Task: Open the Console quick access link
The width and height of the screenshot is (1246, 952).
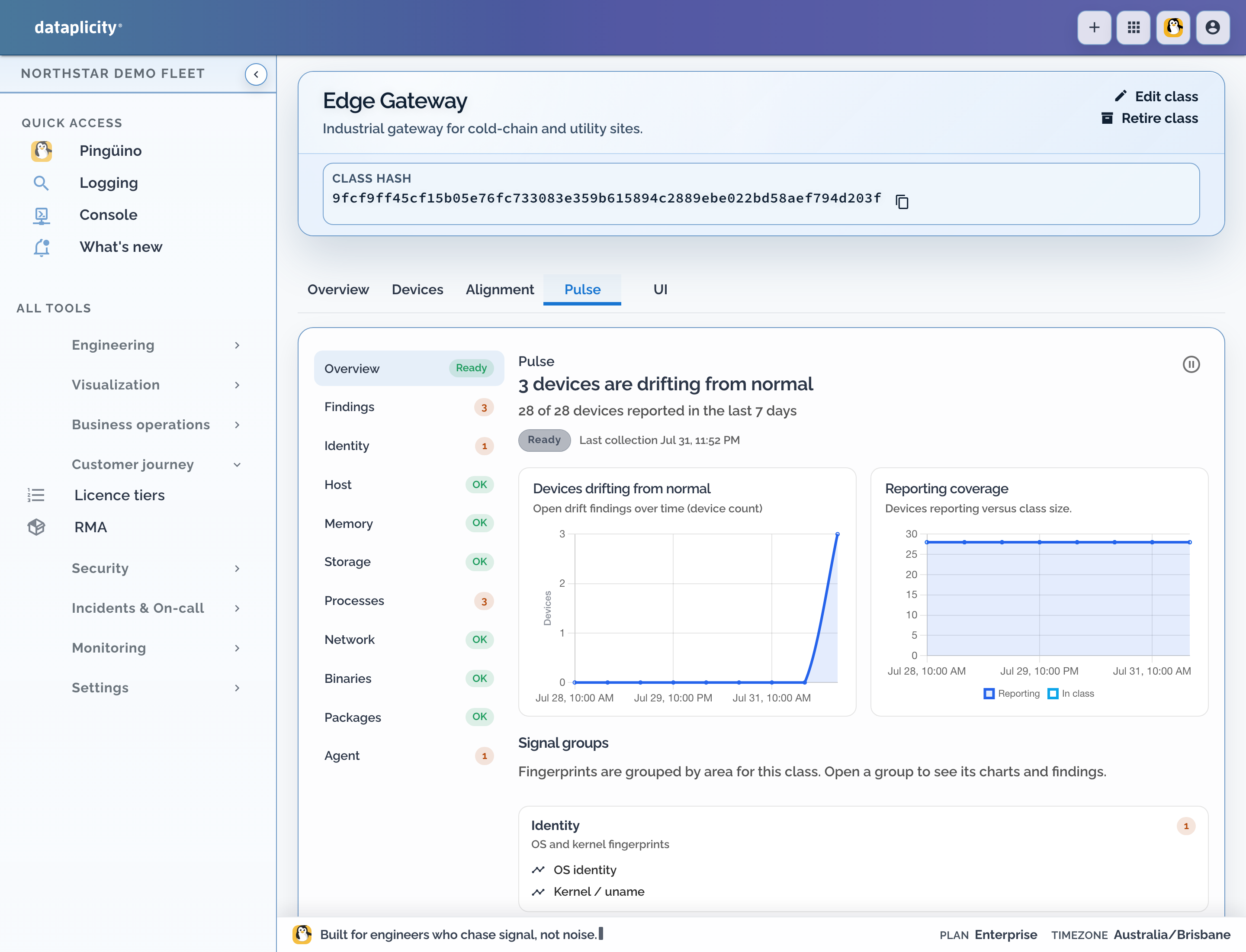Action: 108,215
